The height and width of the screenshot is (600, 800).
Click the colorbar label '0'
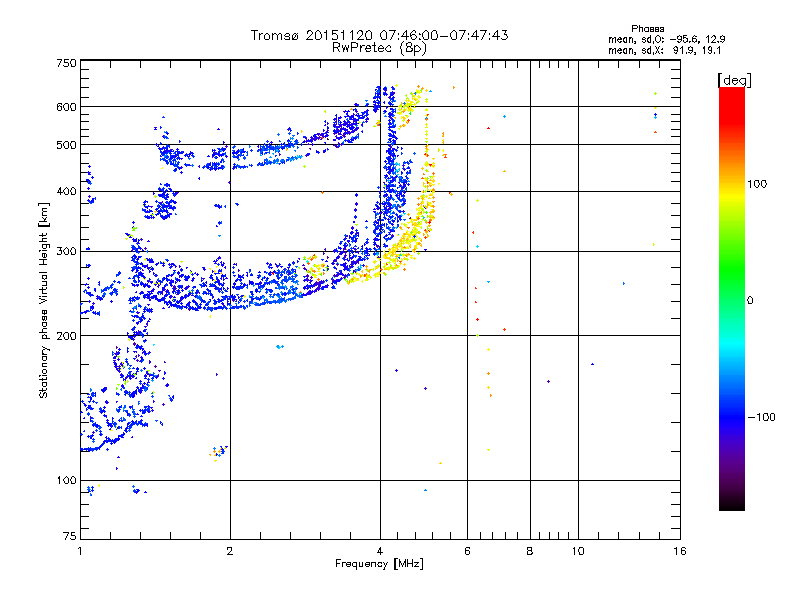pyautogui.click(x=749, y=301)
